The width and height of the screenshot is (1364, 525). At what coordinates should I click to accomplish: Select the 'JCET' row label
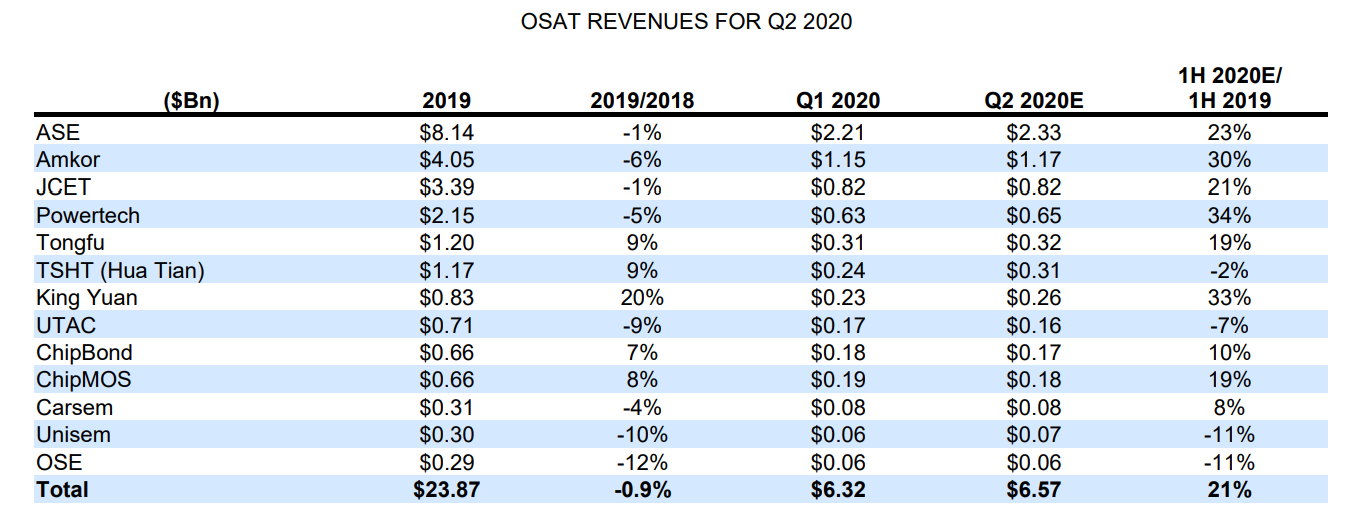61,187
